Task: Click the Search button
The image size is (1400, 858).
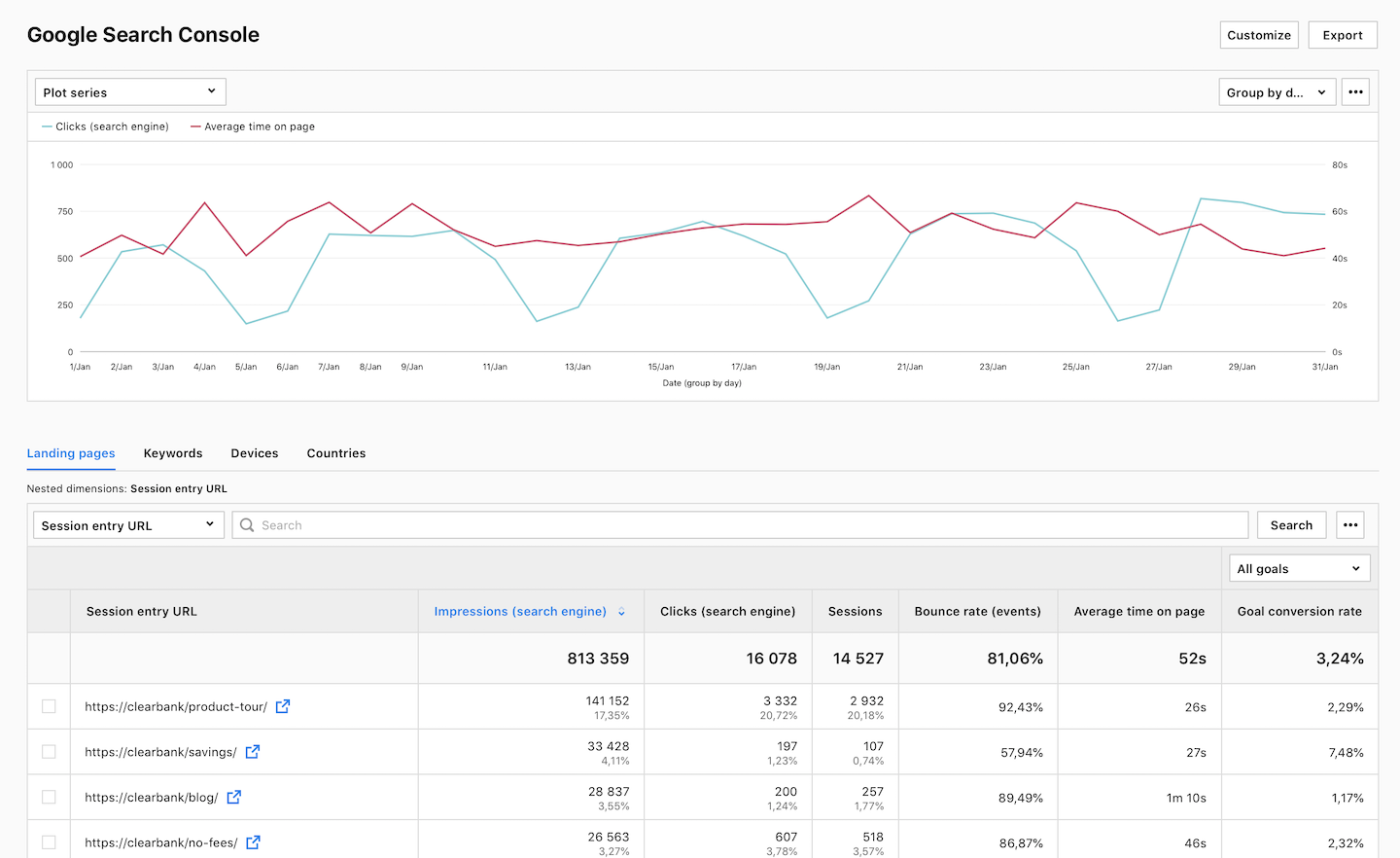Action: click(1291, 525)
